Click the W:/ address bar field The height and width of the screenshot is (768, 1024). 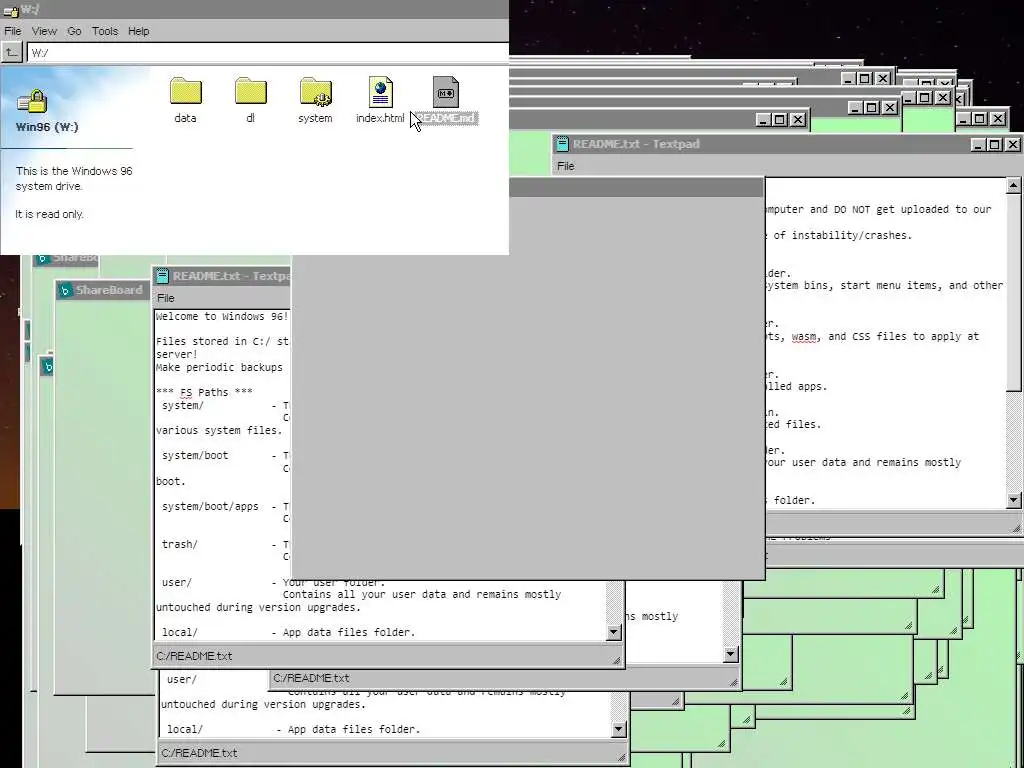(268, 53)
